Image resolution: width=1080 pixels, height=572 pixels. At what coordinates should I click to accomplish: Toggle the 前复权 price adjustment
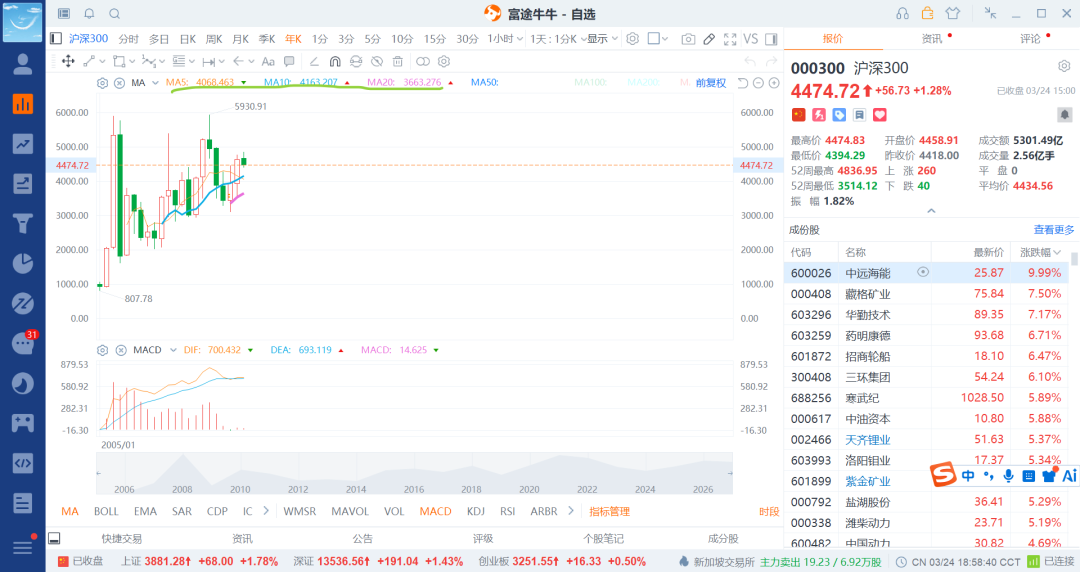[711, 83]
